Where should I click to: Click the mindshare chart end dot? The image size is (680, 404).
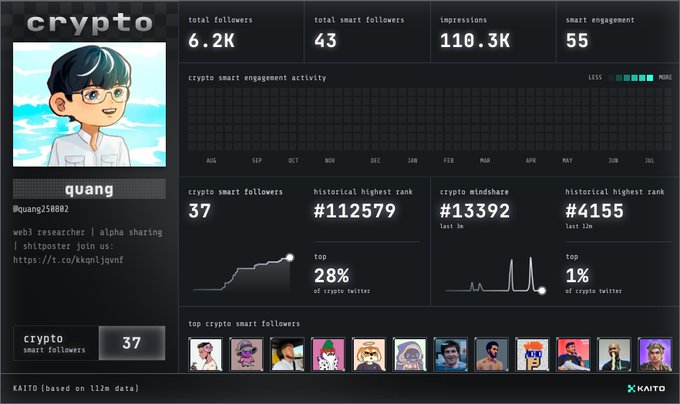(x=542, y=290)
